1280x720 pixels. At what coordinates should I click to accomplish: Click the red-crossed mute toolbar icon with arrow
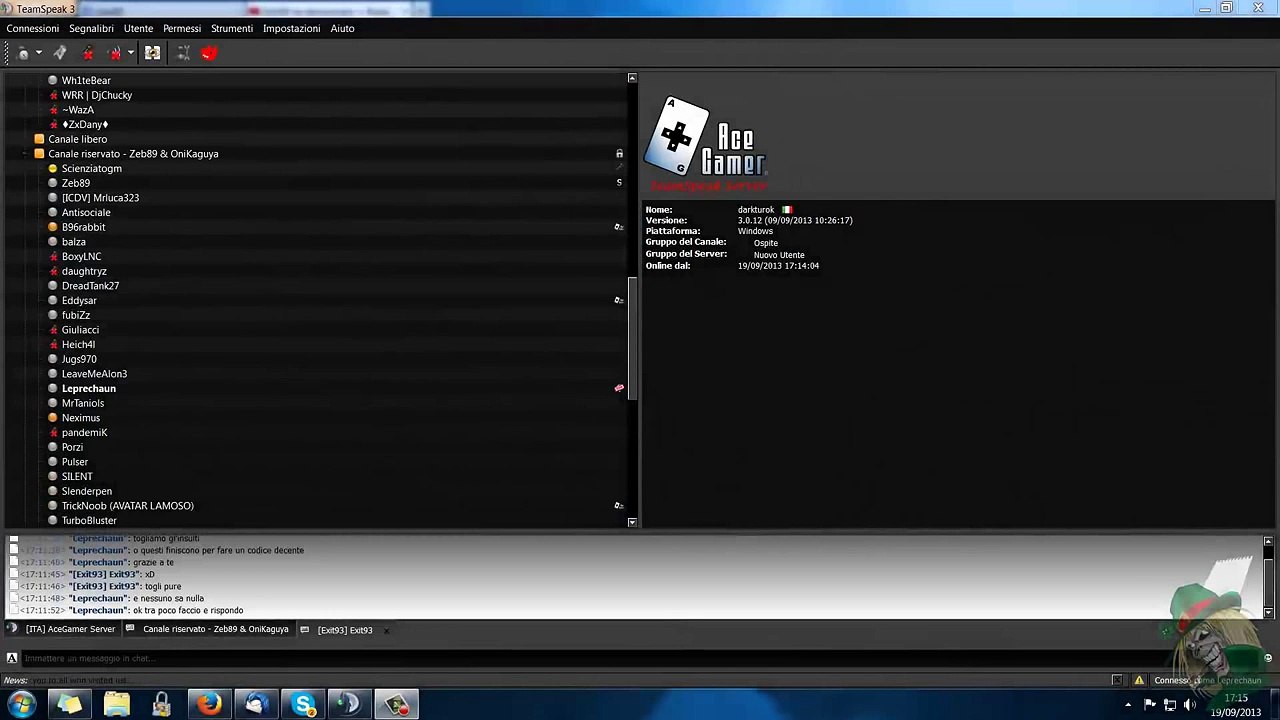(115, 53)
